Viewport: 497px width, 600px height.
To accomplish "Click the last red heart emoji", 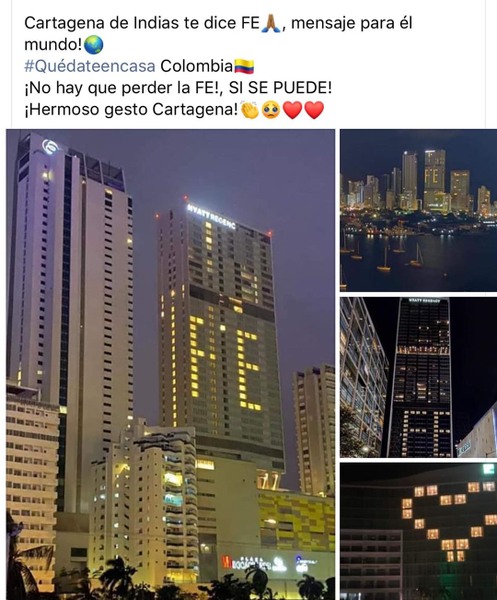I will coord(314,110).
